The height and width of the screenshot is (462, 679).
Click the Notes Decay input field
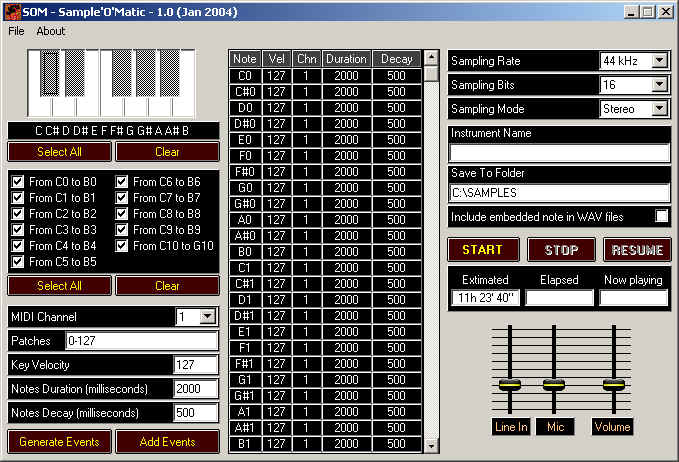[x=195, y=413]
